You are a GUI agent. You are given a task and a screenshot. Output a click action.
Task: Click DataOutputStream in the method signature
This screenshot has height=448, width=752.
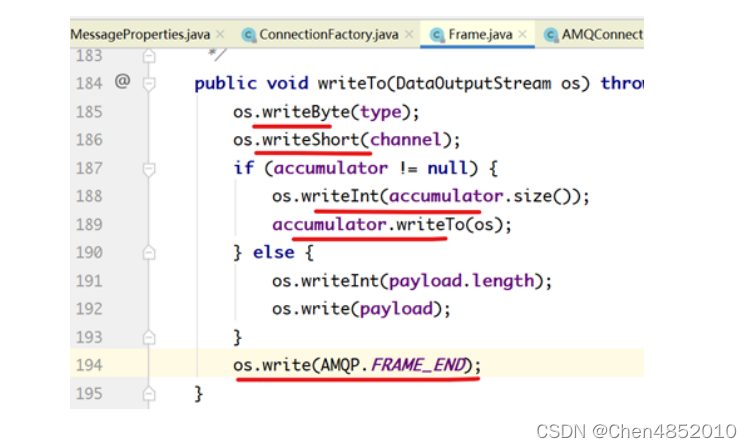click(473, 84)
